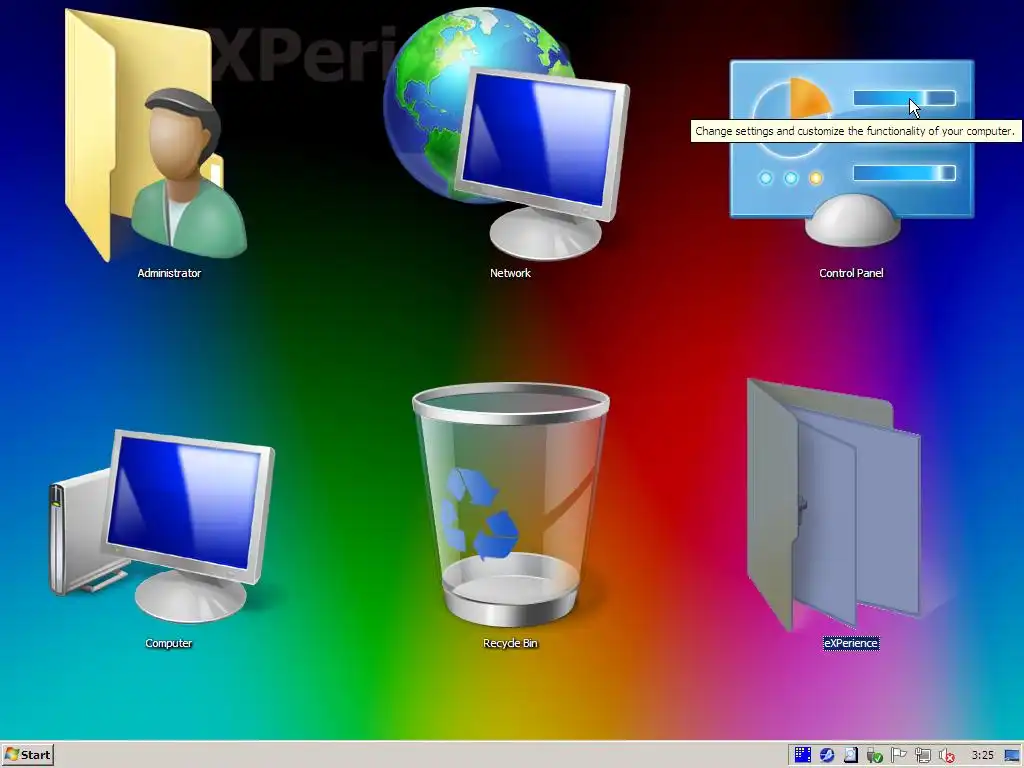The image size is (1024, 768).
Task: Open the Recycle Bin icon
Action: click(511, 505)
